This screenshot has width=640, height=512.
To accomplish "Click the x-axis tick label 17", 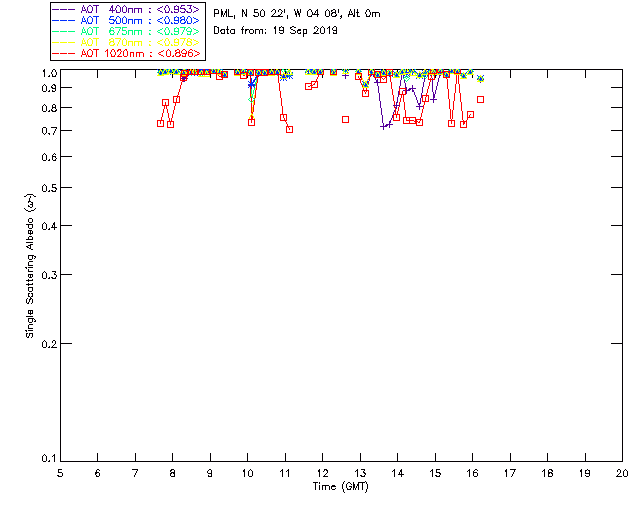I will coord(510,473).
